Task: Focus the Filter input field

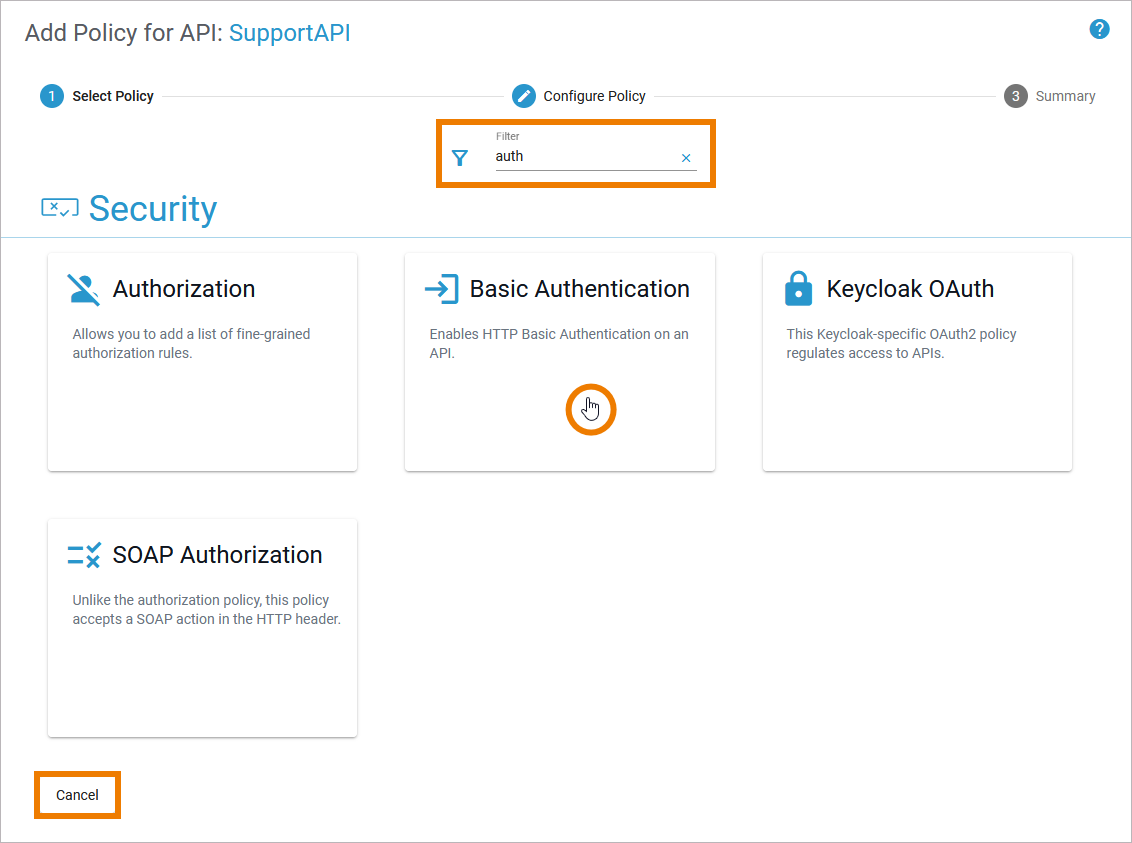Action: tap(585, 157)
